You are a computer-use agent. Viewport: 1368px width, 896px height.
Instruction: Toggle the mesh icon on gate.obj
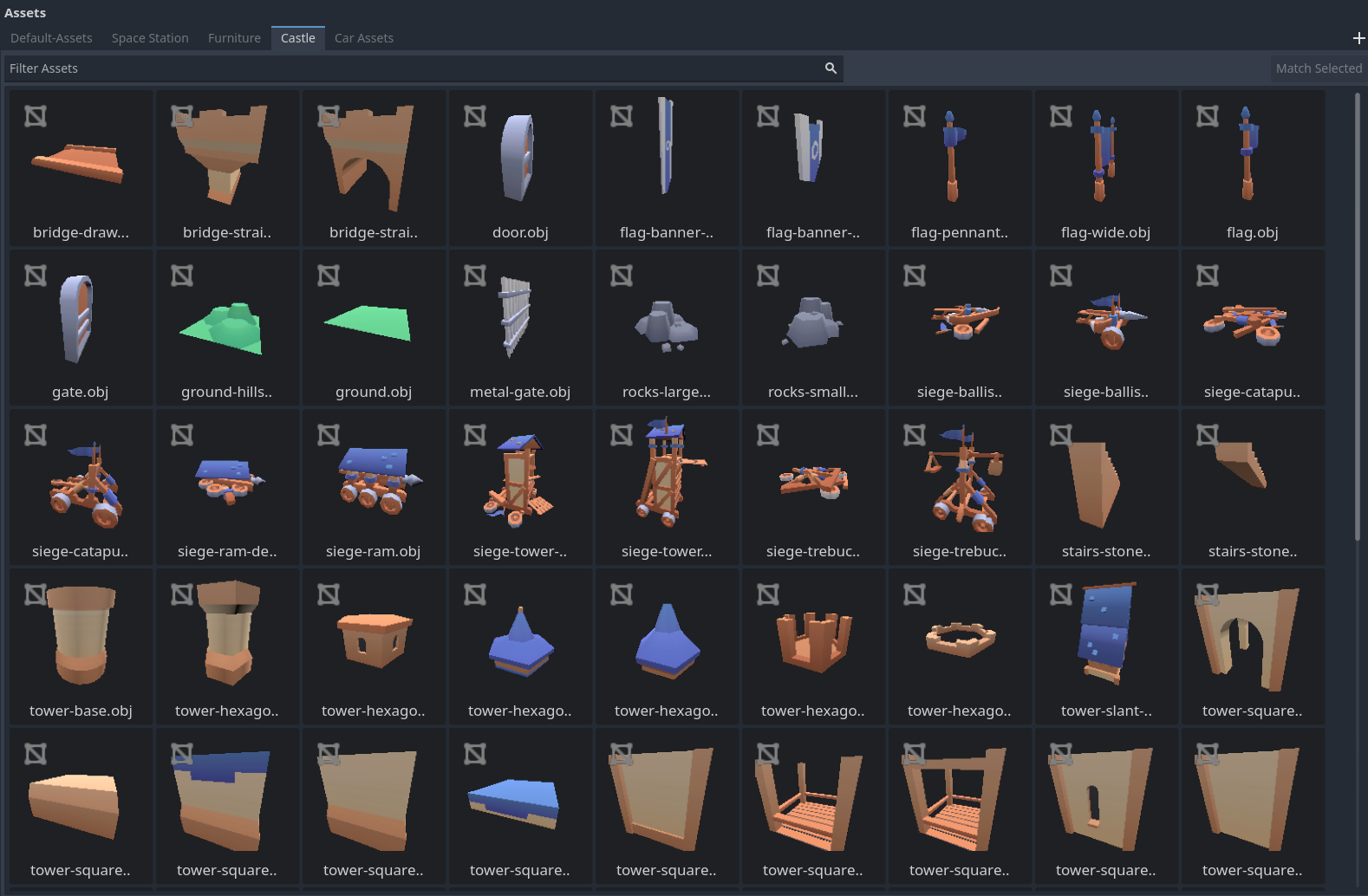click(x=36, y=276)
